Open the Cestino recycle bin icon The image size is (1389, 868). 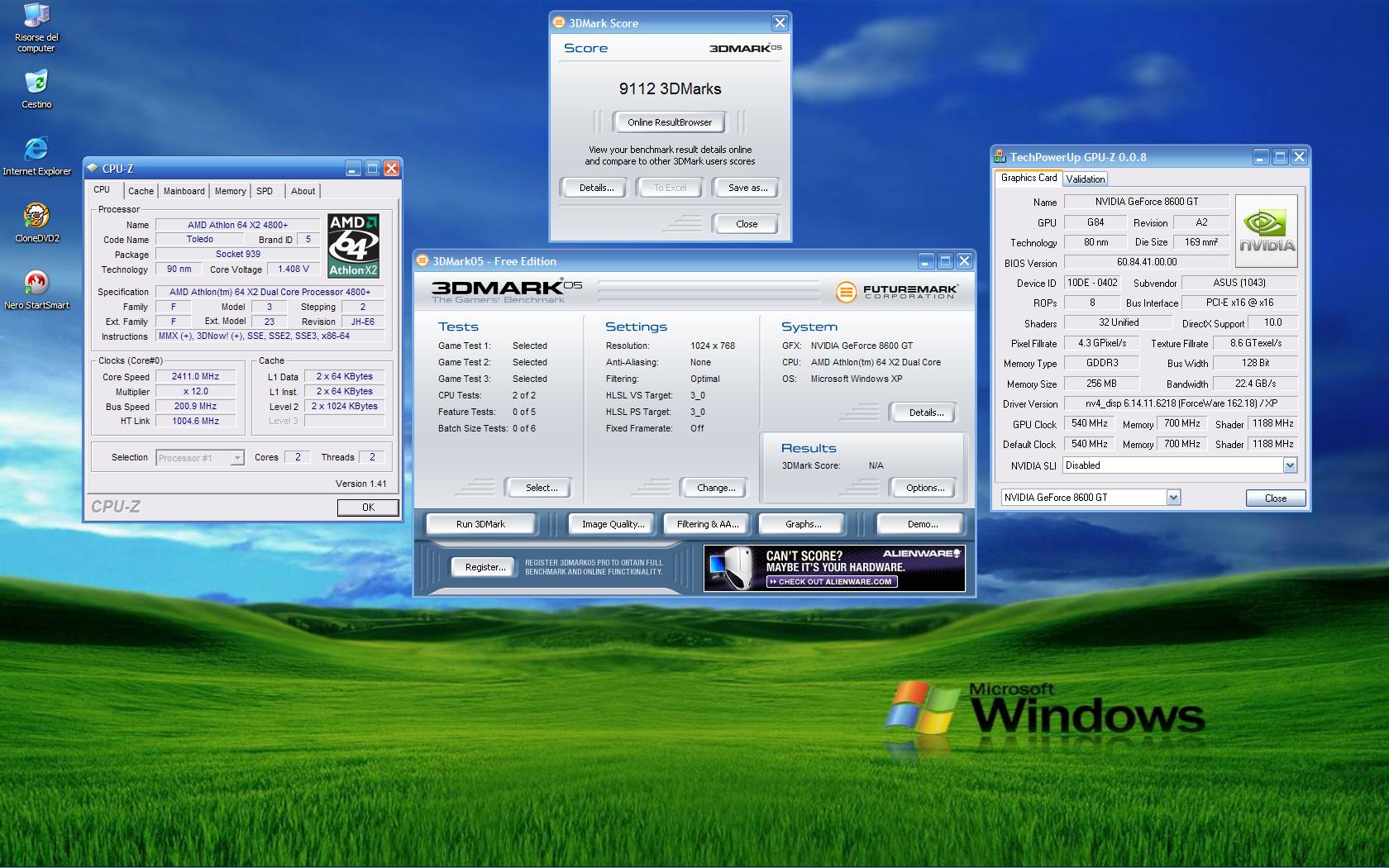click(x=36, y=89)
